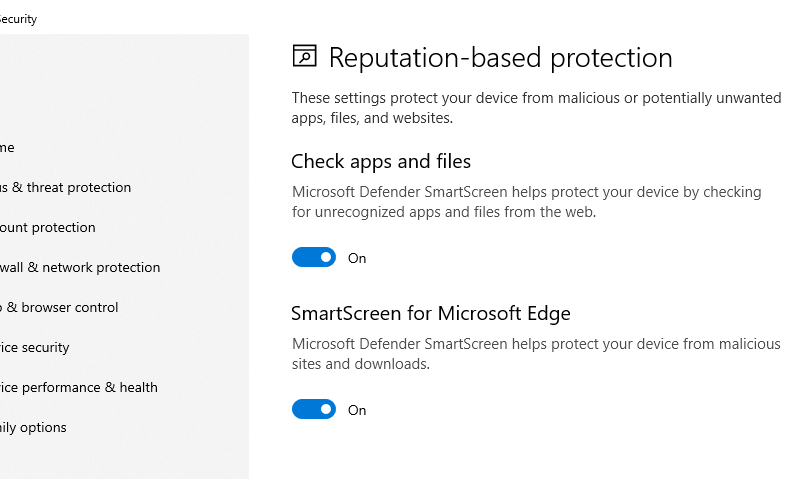Click the Check apps and files heading
This screenshot has width=800, height=495.
pyautogui.click(x=381, y=161)
